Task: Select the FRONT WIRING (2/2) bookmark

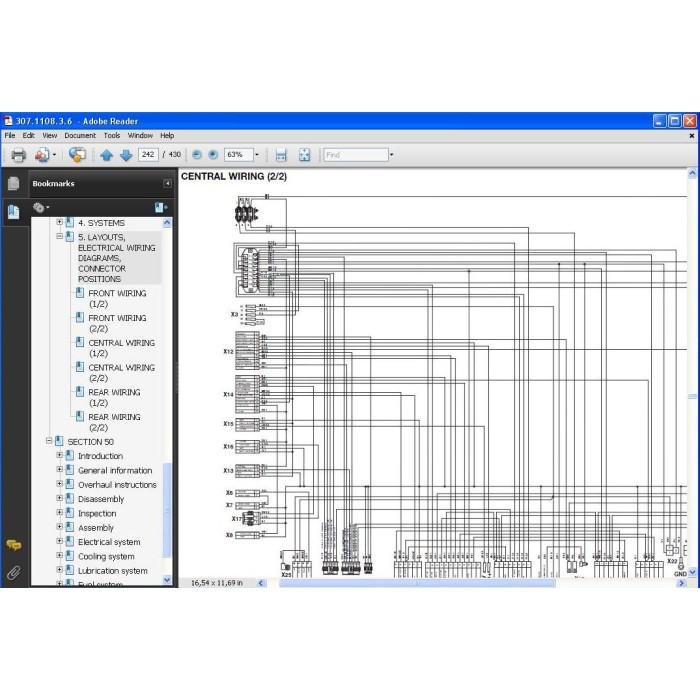Action: (x=117, y=323)
